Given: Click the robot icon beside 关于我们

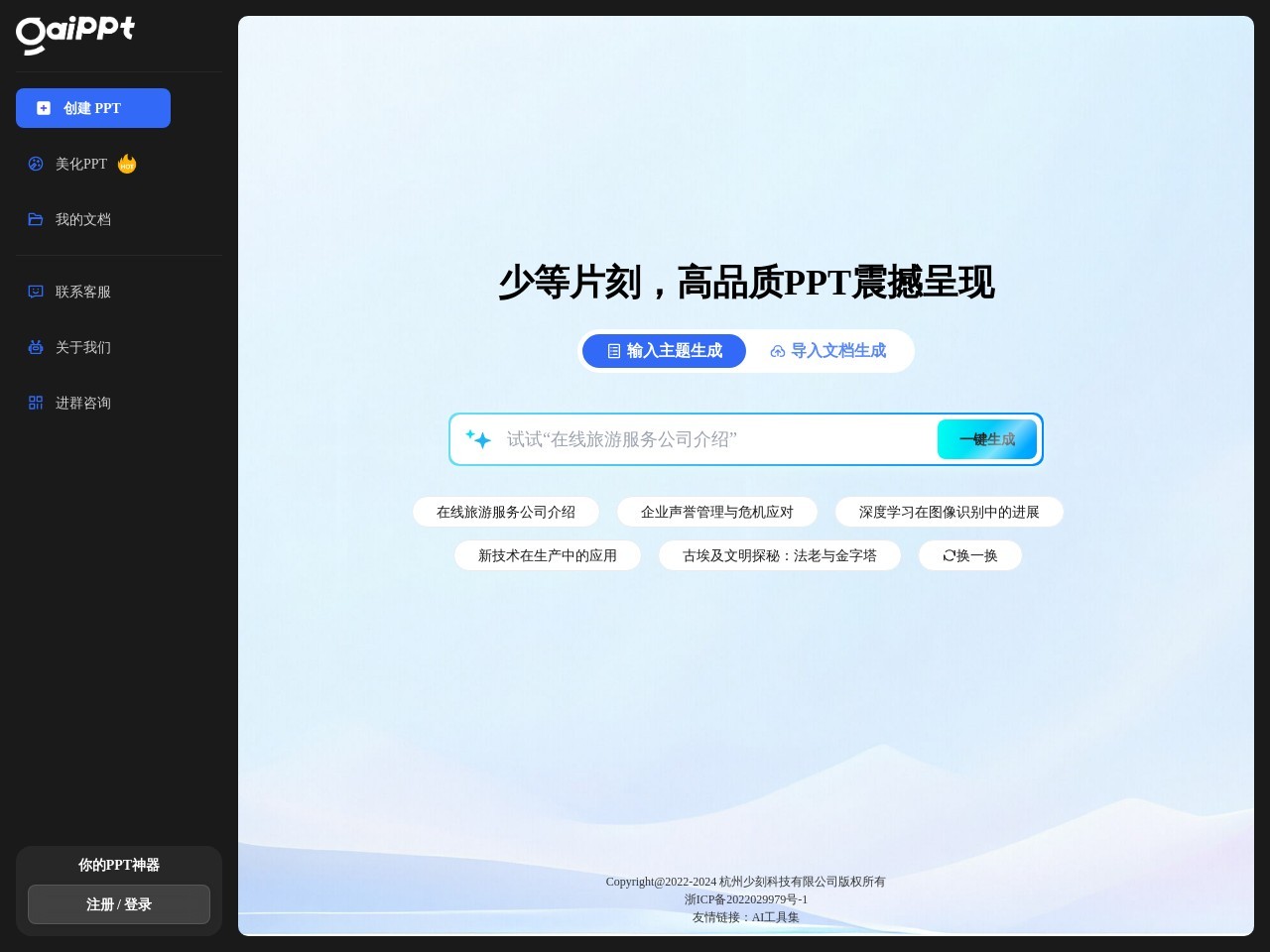Looking at the screenshot, I should click(36, 347).
